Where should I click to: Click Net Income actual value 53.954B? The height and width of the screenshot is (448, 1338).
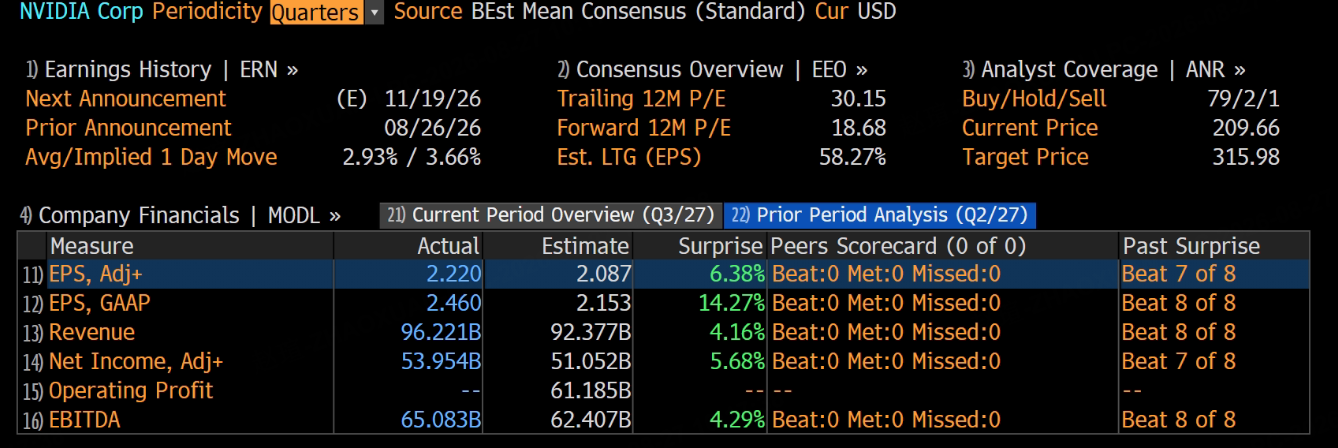coord(441,361)
